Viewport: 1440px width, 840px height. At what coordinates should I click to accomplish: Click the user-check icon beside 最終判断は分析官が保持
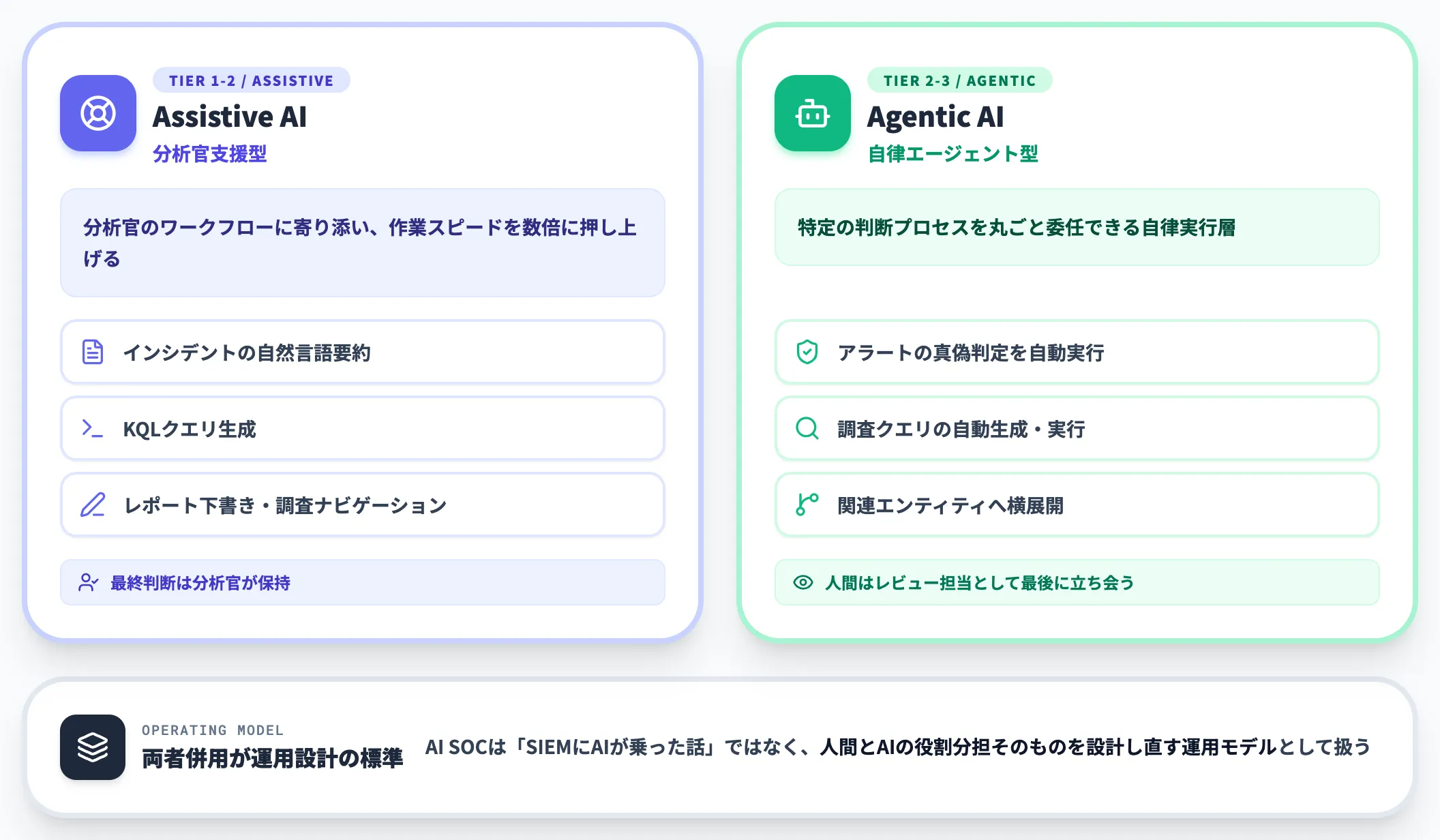pyautogui.click(x=89, y=582)
